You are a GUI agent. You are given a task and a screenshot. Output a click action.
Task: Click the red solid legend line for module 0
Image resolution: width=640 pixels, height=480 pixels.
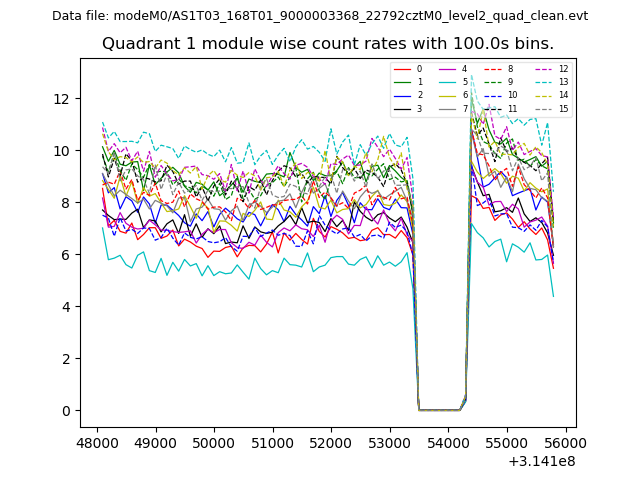(402, 69)
